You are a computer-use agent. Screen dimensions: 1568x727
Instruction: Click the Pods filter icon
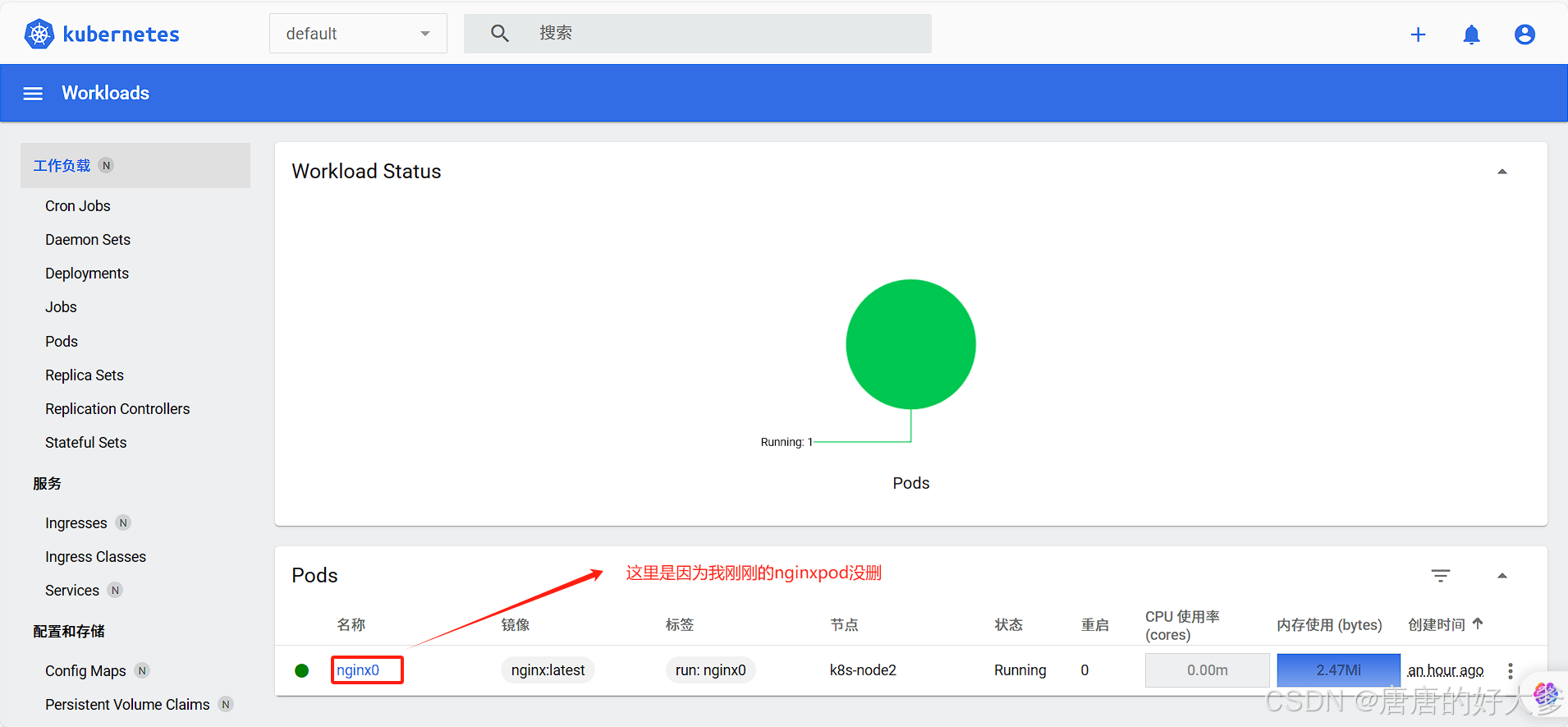[1441, 576]
